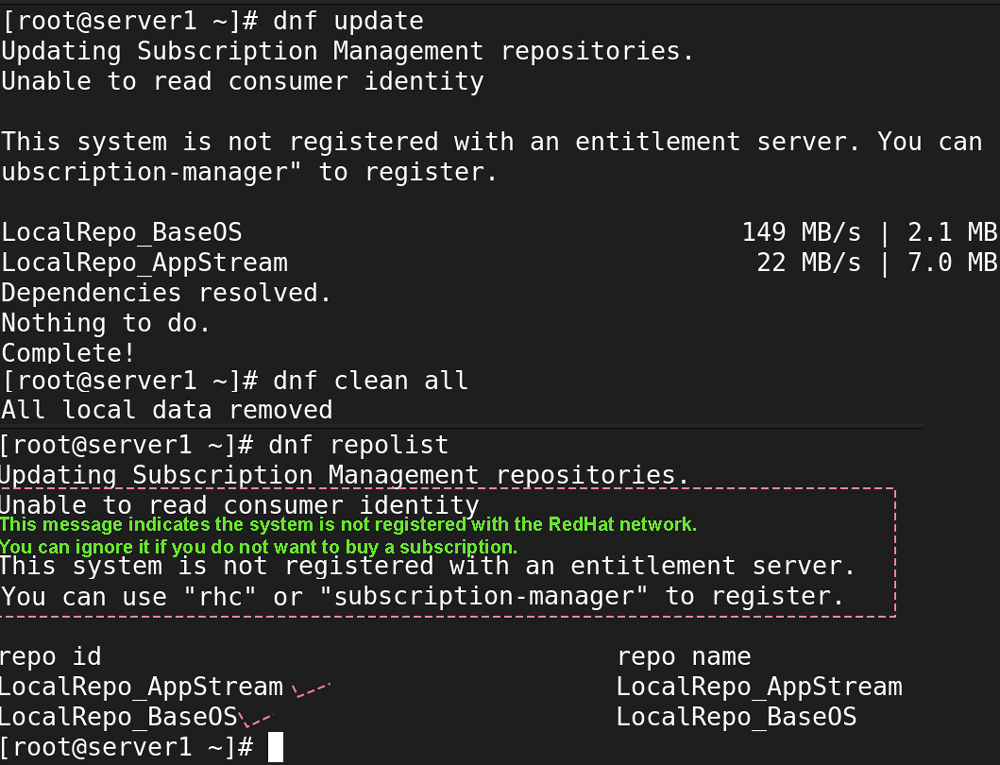Click the 'dnf update' command line
The height and width of the screenshot is (765, 1000).
pos(213,21)
